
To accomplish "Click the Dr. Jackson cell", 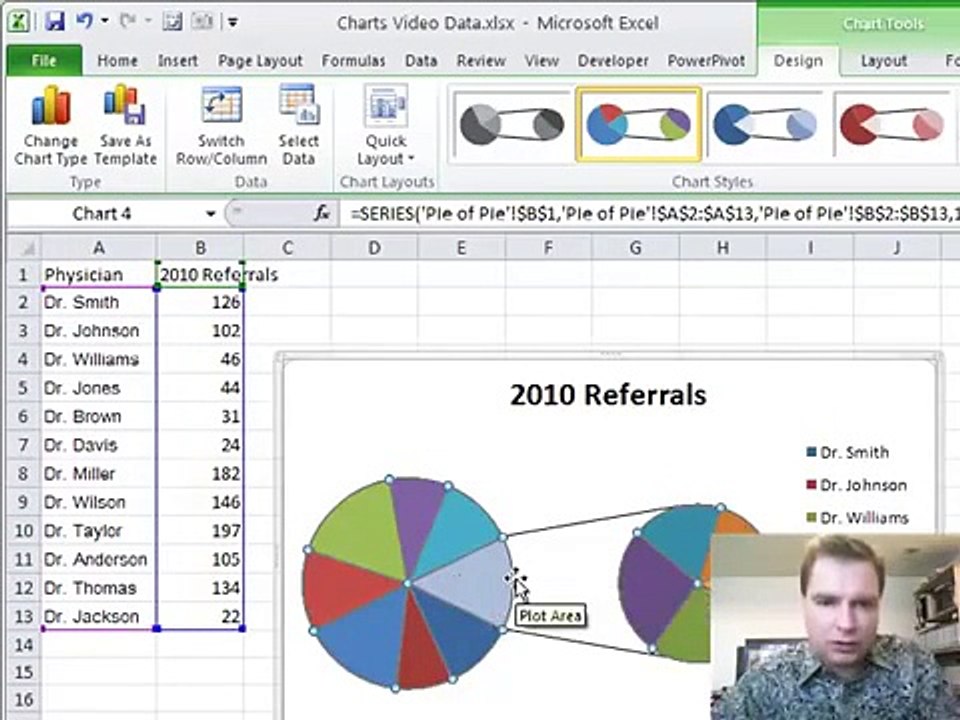I will point(98,616).
